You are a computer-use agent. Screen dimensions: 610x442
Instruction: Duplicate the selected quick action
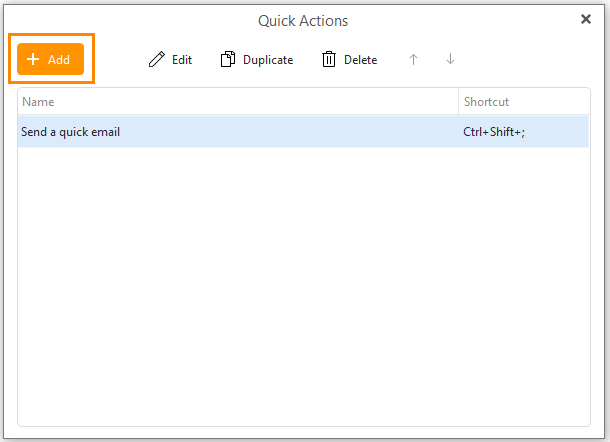tap(257, 60)
